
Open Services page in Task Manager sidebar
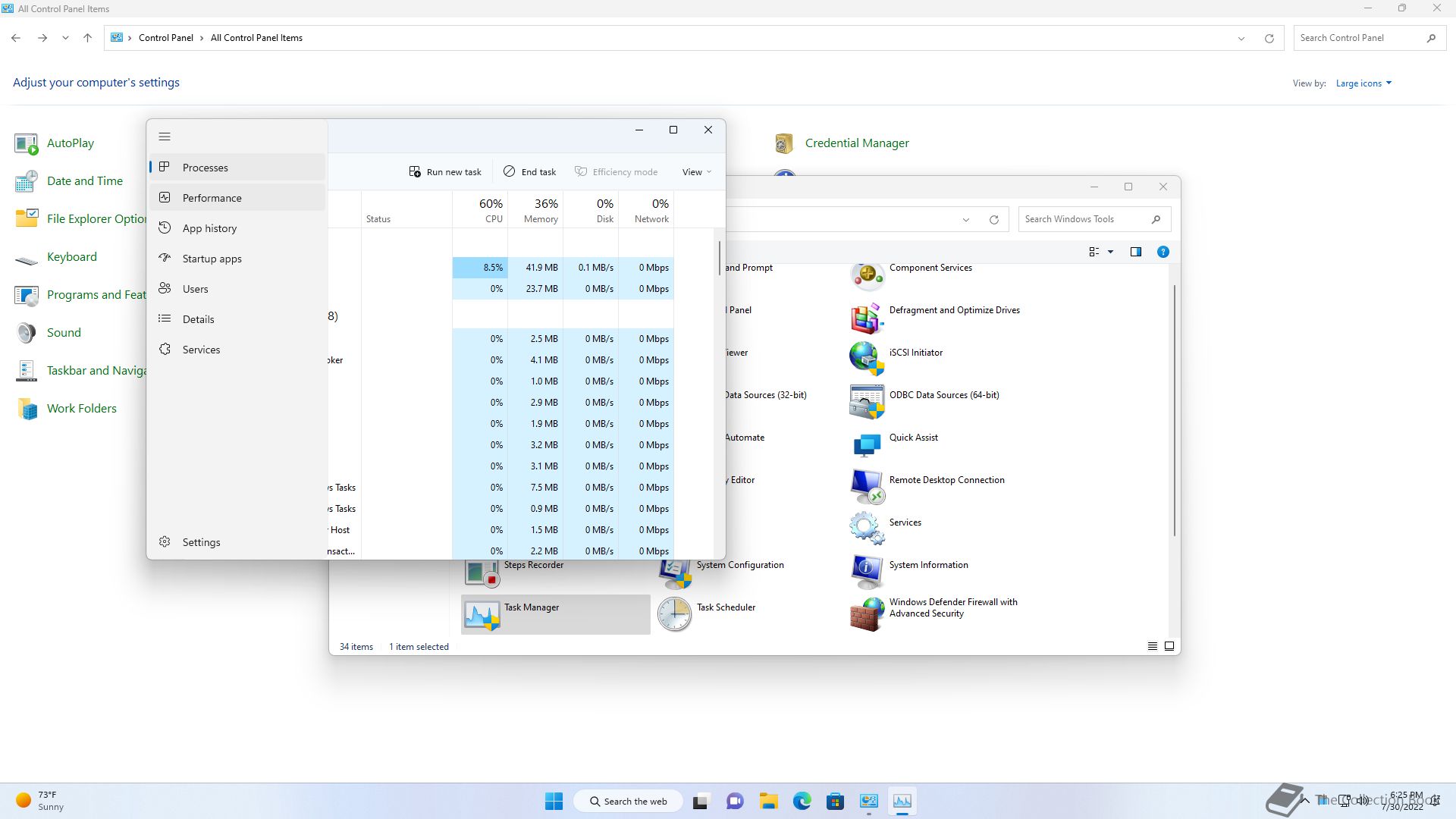[237, 350]
